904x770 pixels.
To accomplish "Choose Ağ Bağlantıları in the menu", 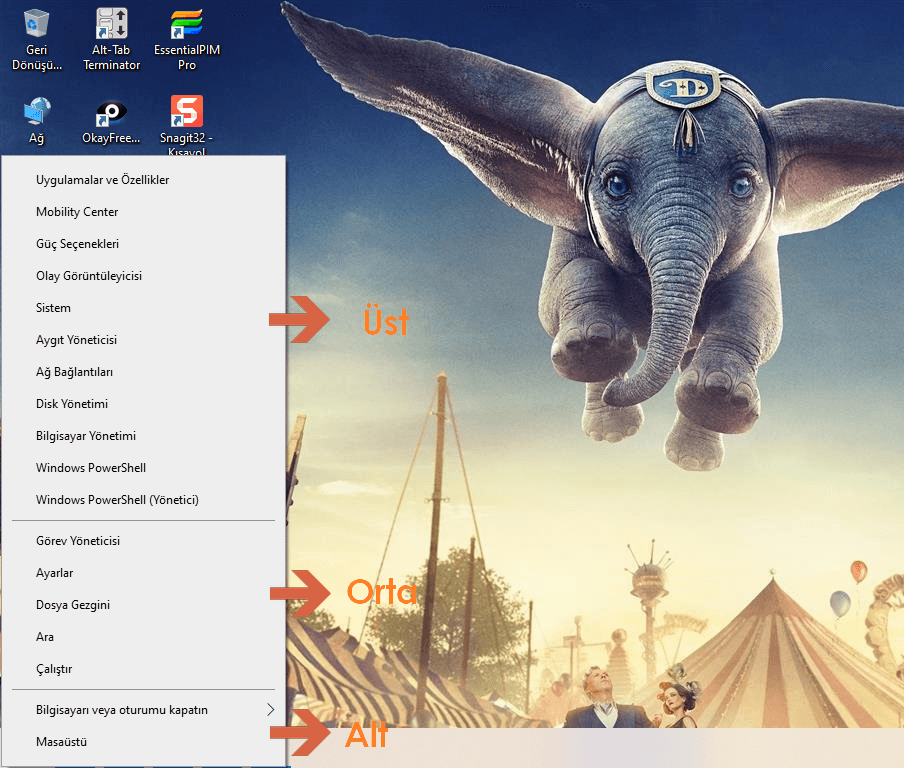I will 144,372.
